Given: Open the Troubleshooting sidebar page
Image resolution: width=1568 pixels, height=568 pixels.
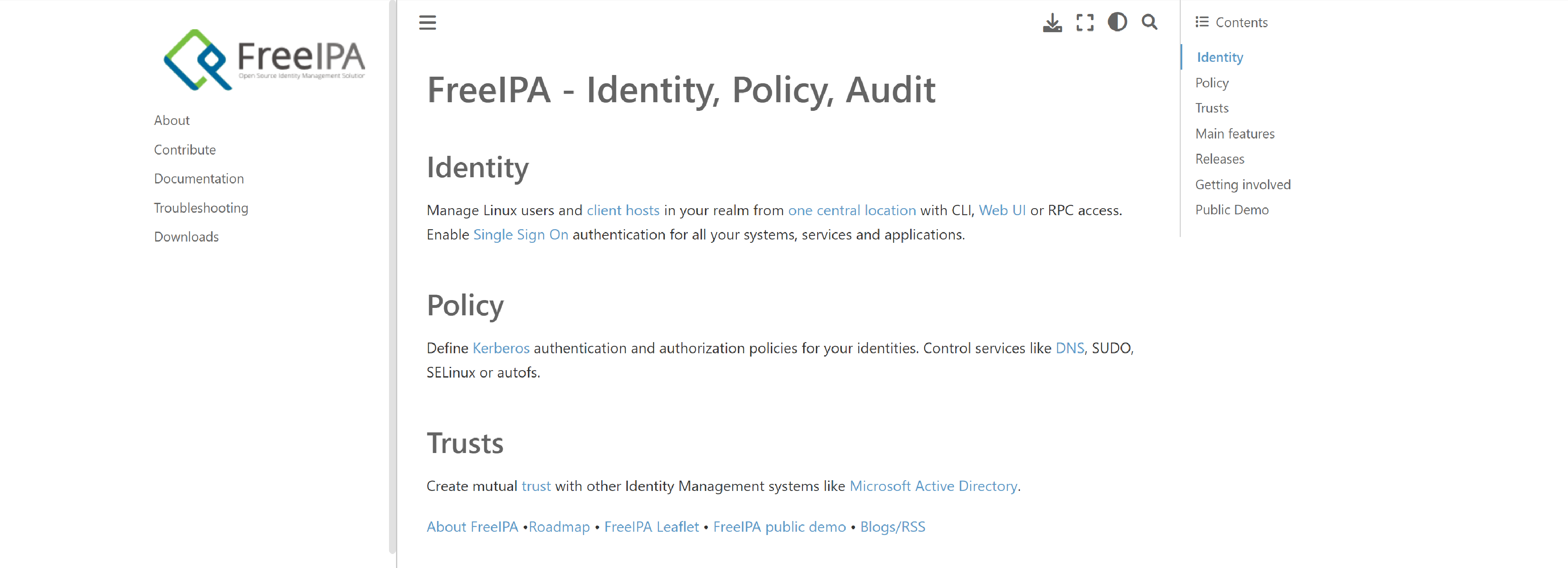Looking at the screenshot, I should click(201, 208).
